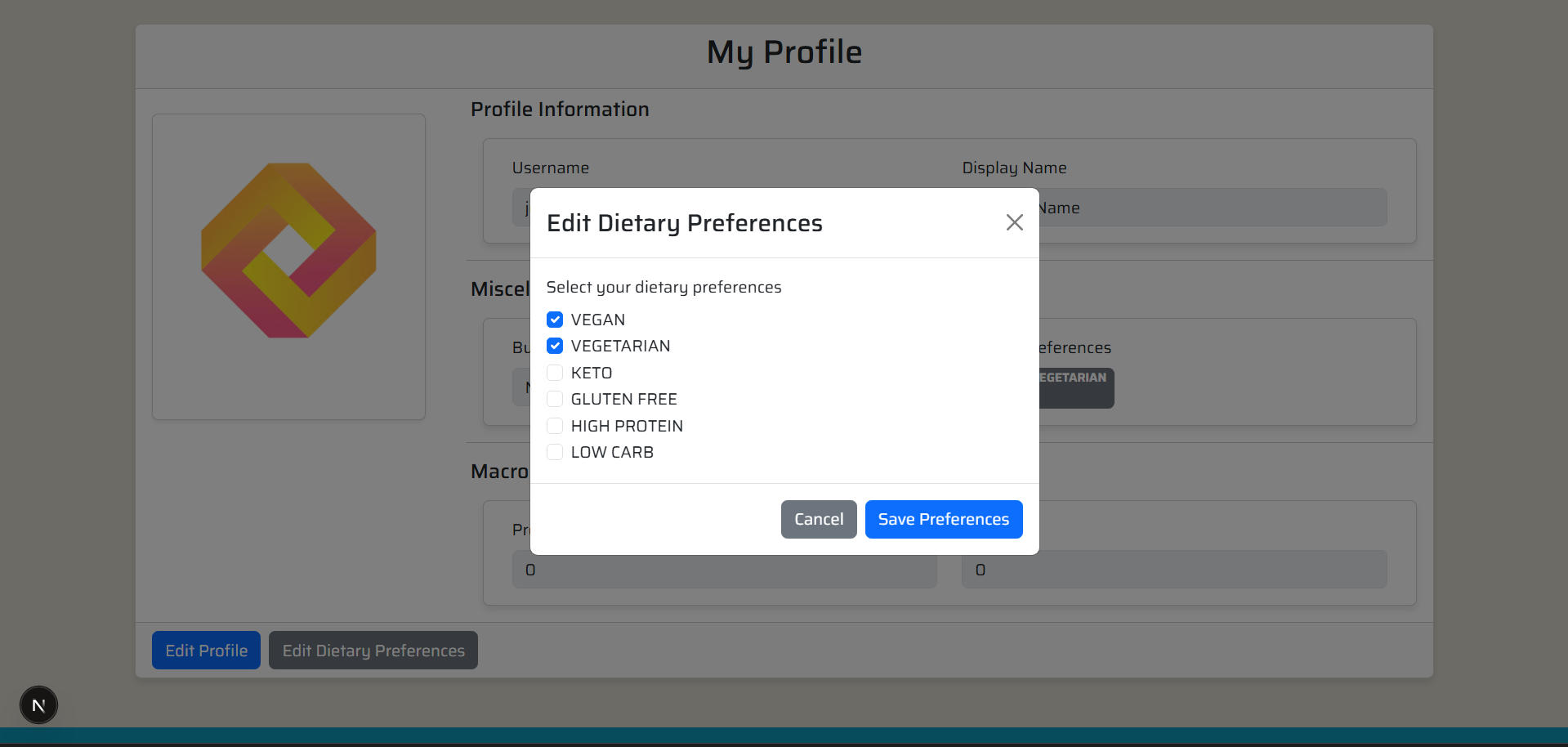Viewport: 1568px width, 747px height.
Task: Cancel the Edit Dietary Preferences dialog
Action: pyautogui.click(x=818, y=519)
